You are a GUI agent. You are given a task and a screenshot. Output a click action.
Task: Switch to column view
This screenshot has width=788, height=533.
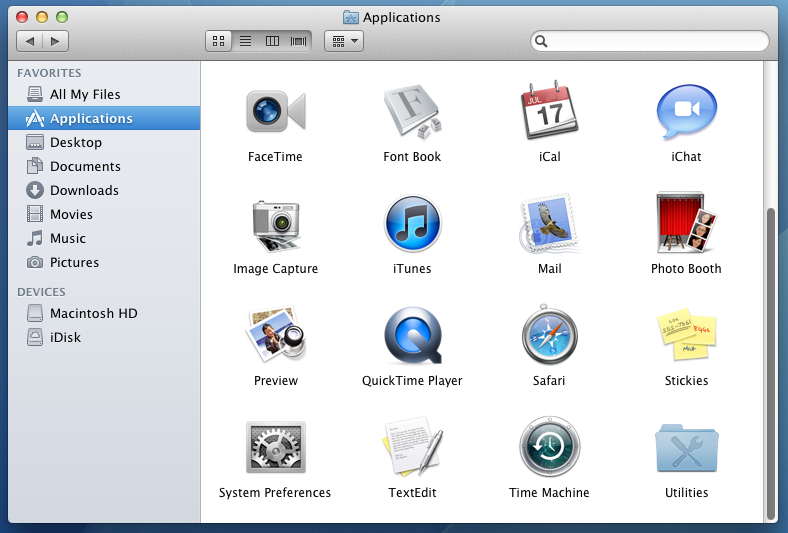tap(272, 41)
